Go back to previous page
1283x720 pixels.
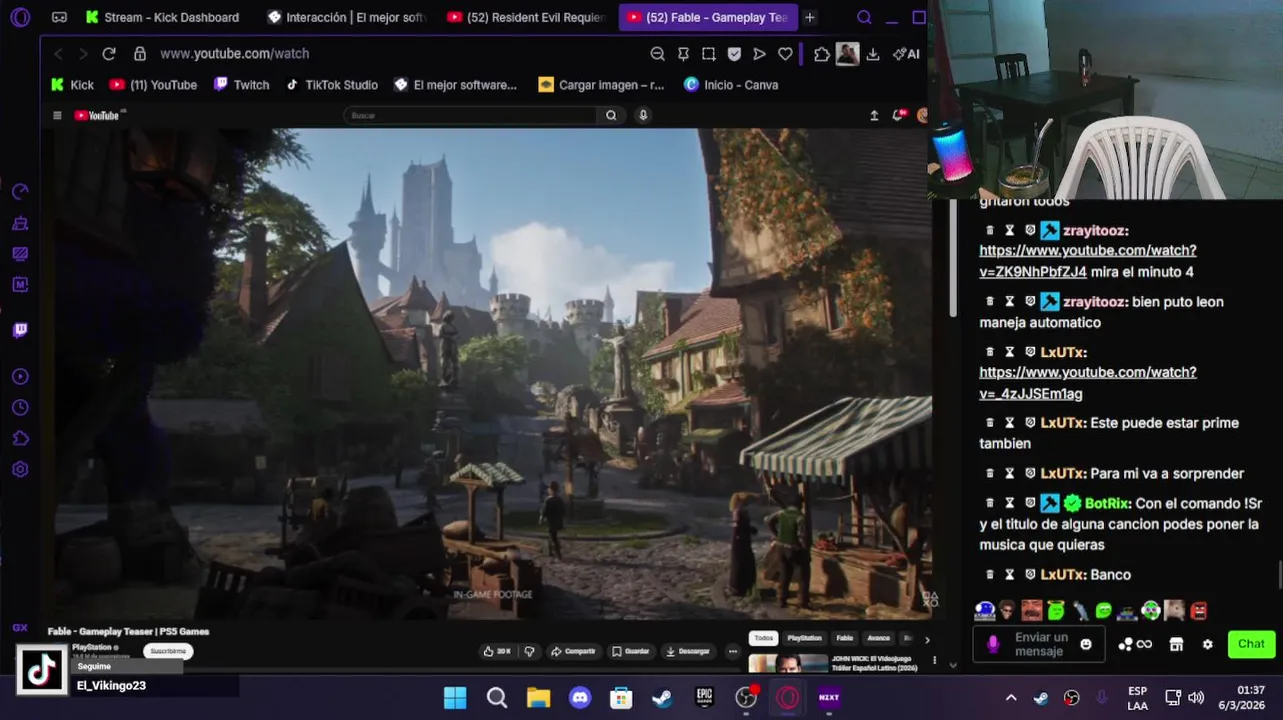[x=58, y=54]
